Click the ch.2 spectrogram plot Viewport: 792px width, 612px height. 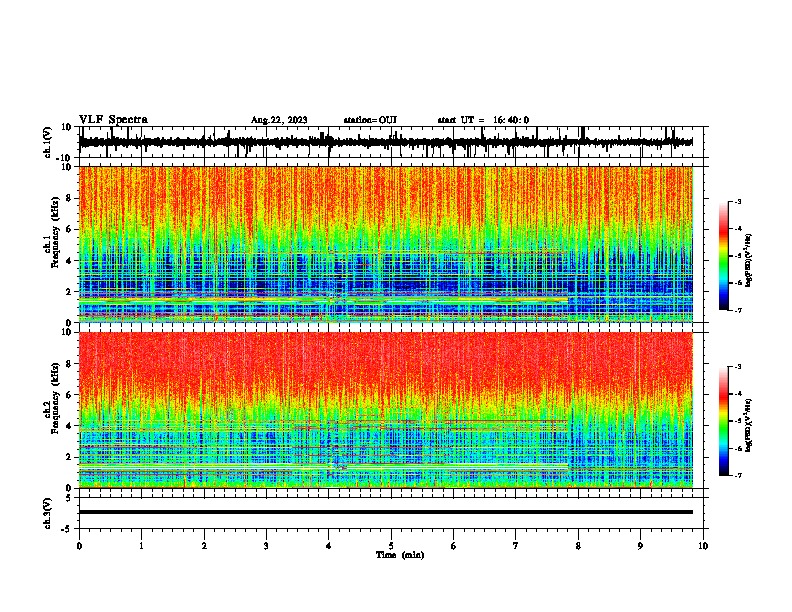[386, 410]
